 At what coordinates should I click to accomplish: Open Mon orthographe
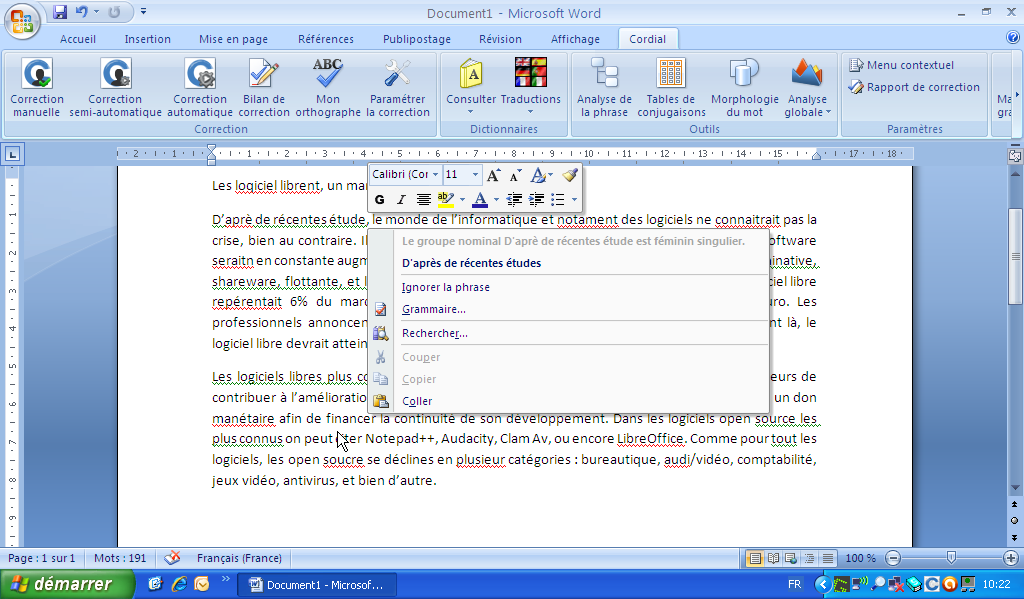click(328, 88)
